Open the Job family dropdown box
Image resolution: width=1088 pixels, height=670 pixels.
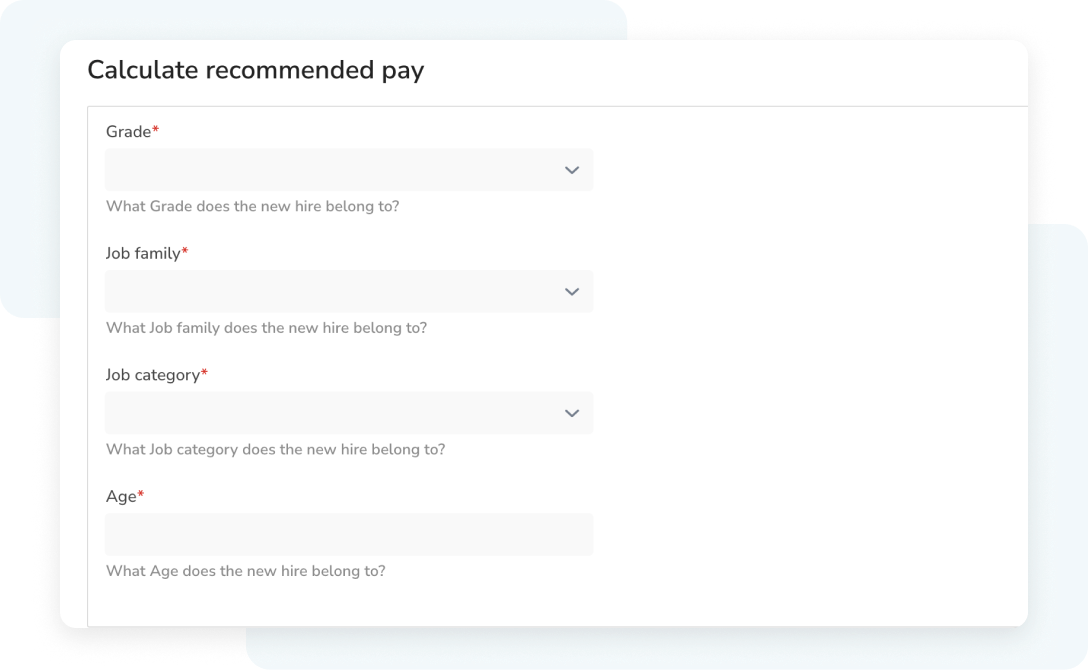point(349,291)
